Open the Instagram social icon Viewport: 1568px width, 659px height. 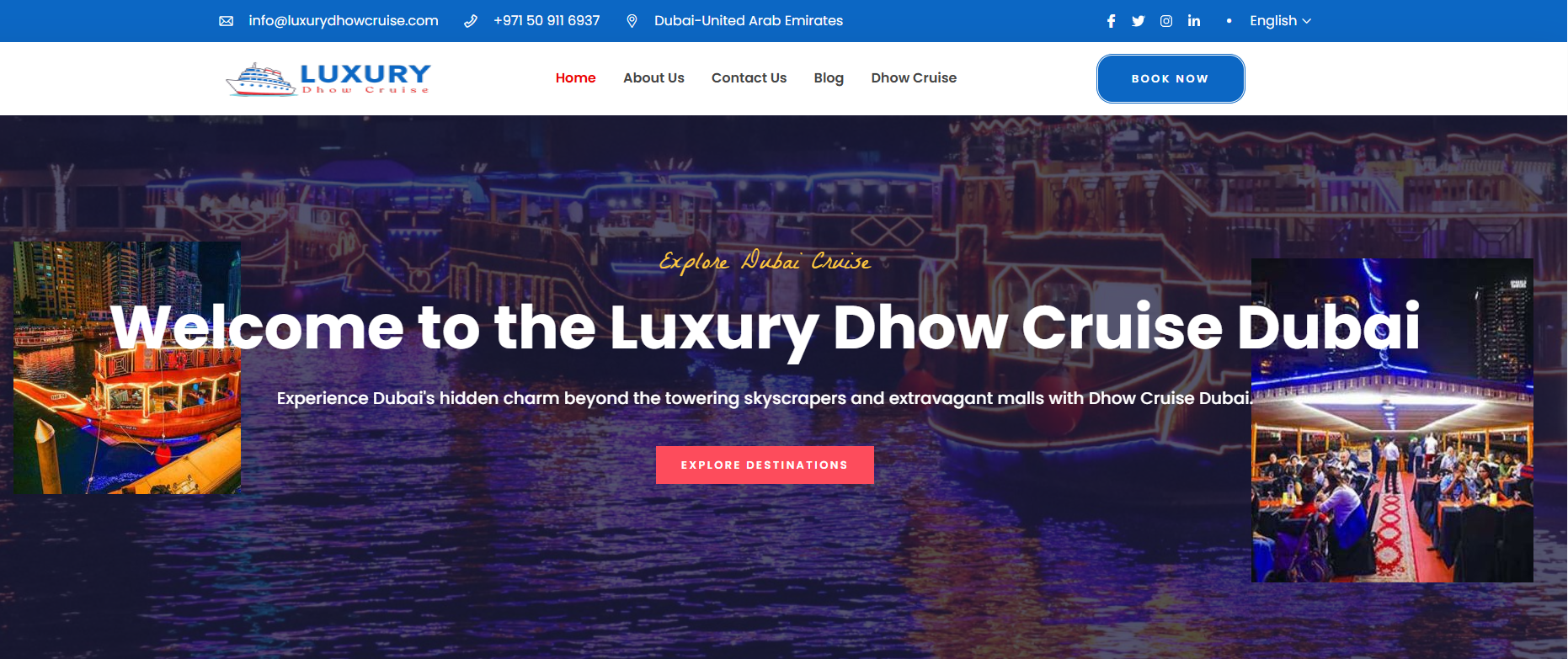pyautogui.click(x=1166, y=21)
